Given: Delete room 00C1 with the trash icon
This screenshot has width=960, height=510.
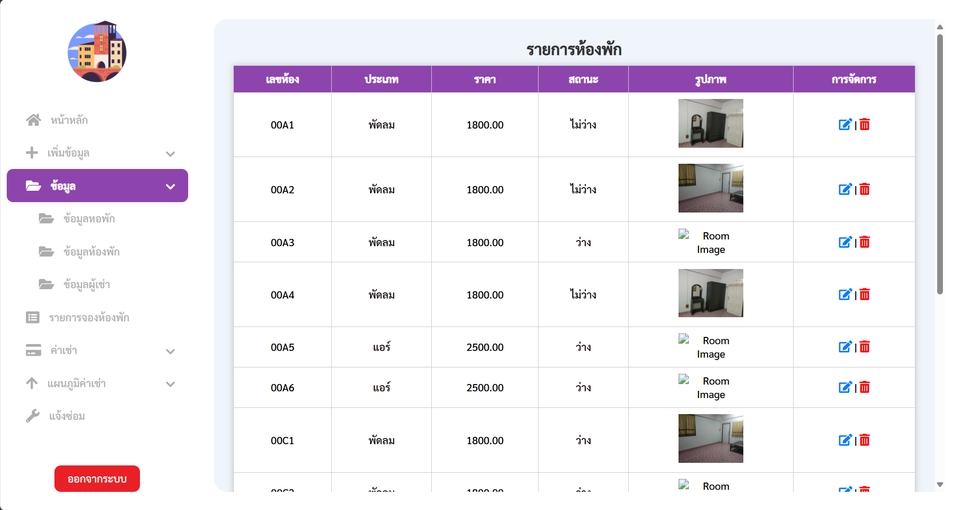Looking at the screenshot, I should coord(864,440).
